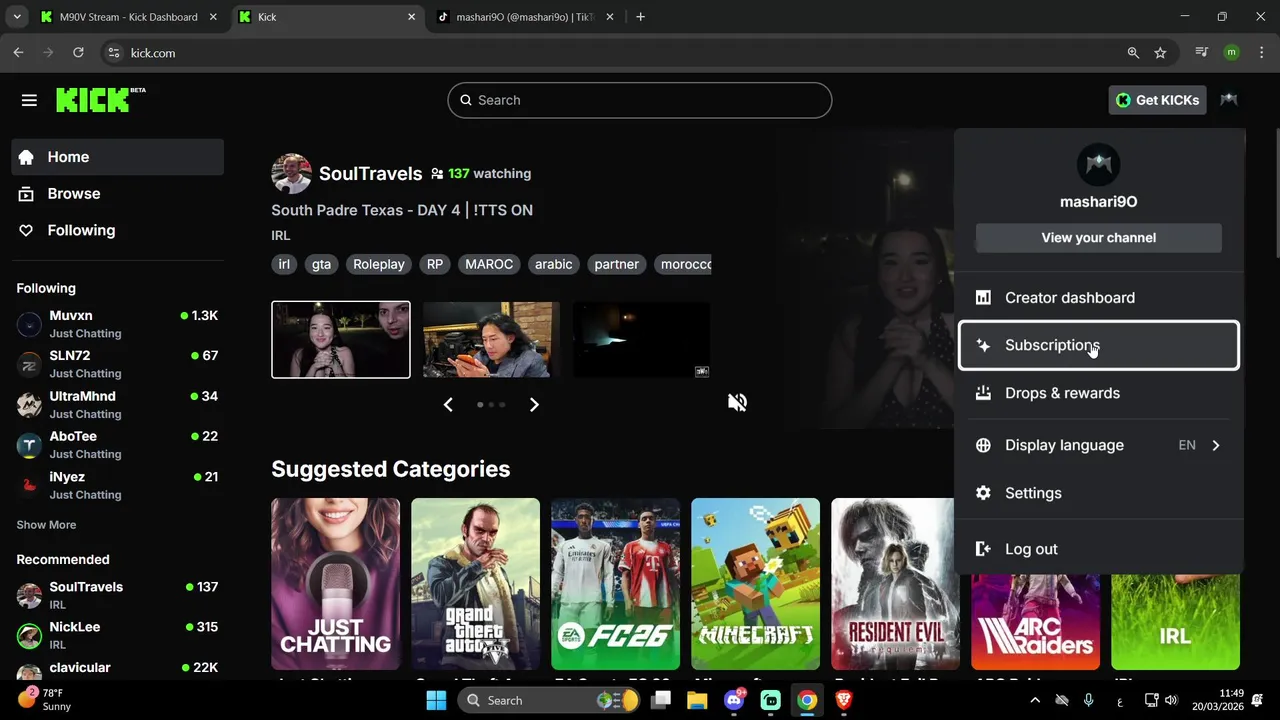The width and height of the screenshot is (1280, 720).
Task: Click the 'Roleplay' tag
Action: pyautogui.click(x=379, y=264)
